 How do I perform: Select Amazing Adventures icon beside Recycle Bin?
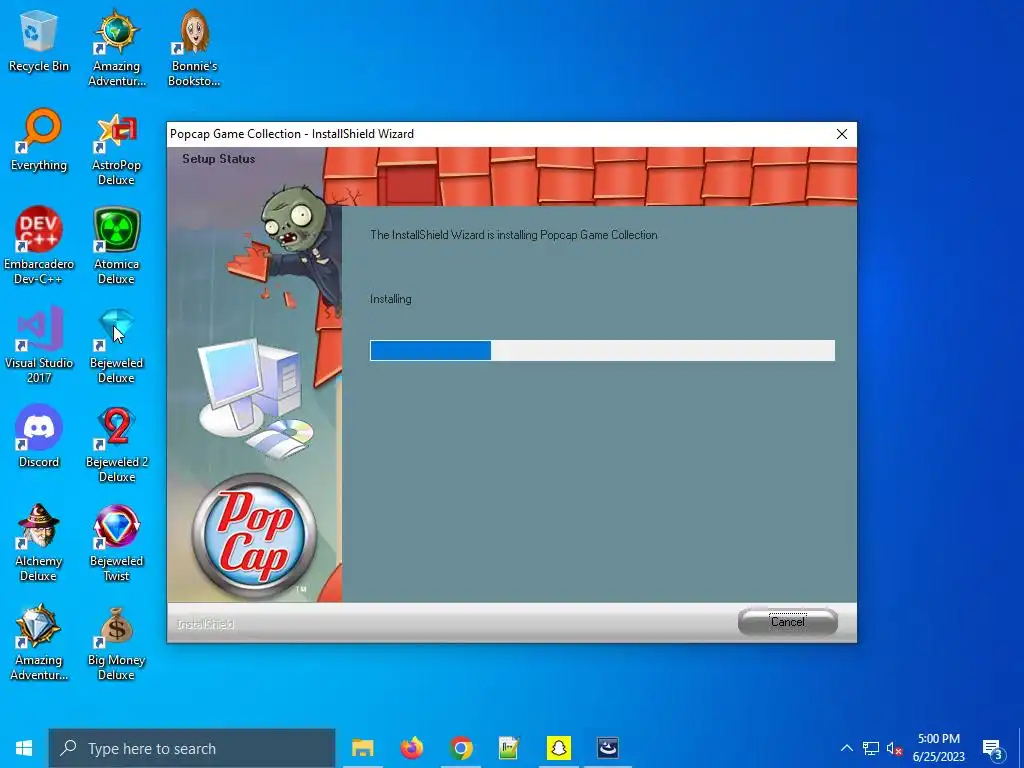[x=117, y=48]
